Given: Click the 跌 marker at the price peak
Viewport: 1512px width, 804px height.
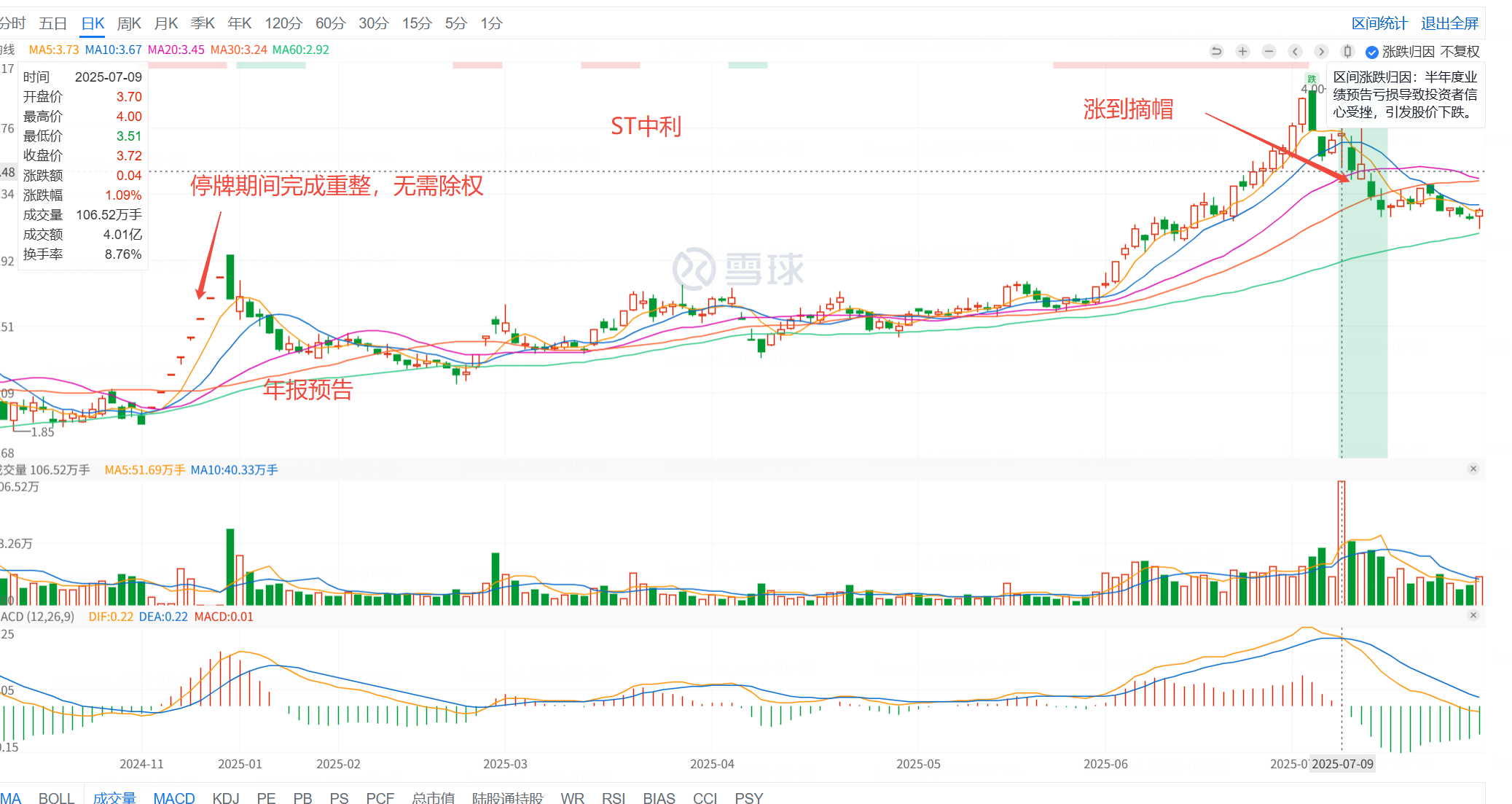Looking at the screenshot, I should pos(1312,79).
